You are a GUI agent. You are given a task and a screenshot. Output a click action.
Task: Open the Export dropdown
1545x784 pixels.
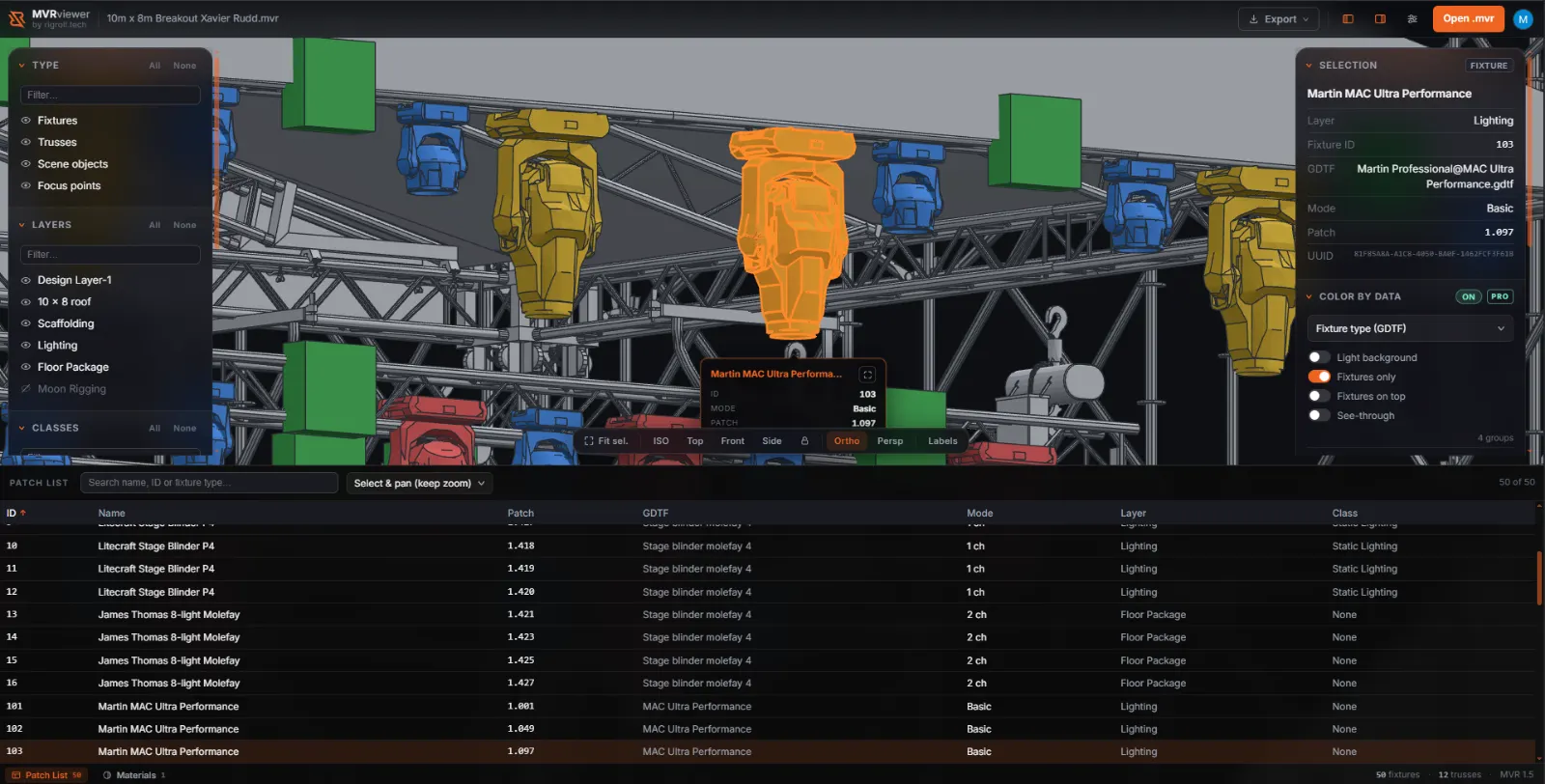(x=1278, y=19)
